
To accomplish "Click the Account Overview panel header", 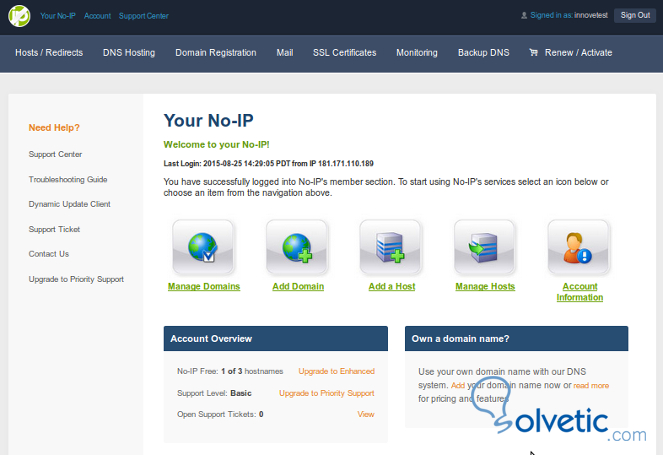I will coord(276,339).
